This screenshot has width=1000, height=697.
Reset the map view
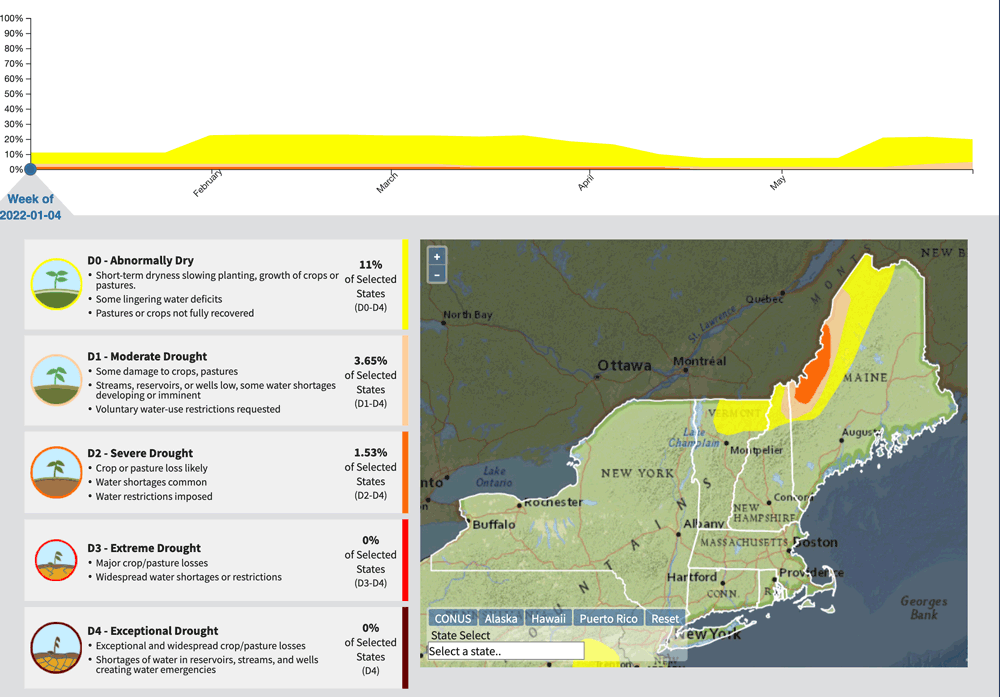(x=665, y=618)
